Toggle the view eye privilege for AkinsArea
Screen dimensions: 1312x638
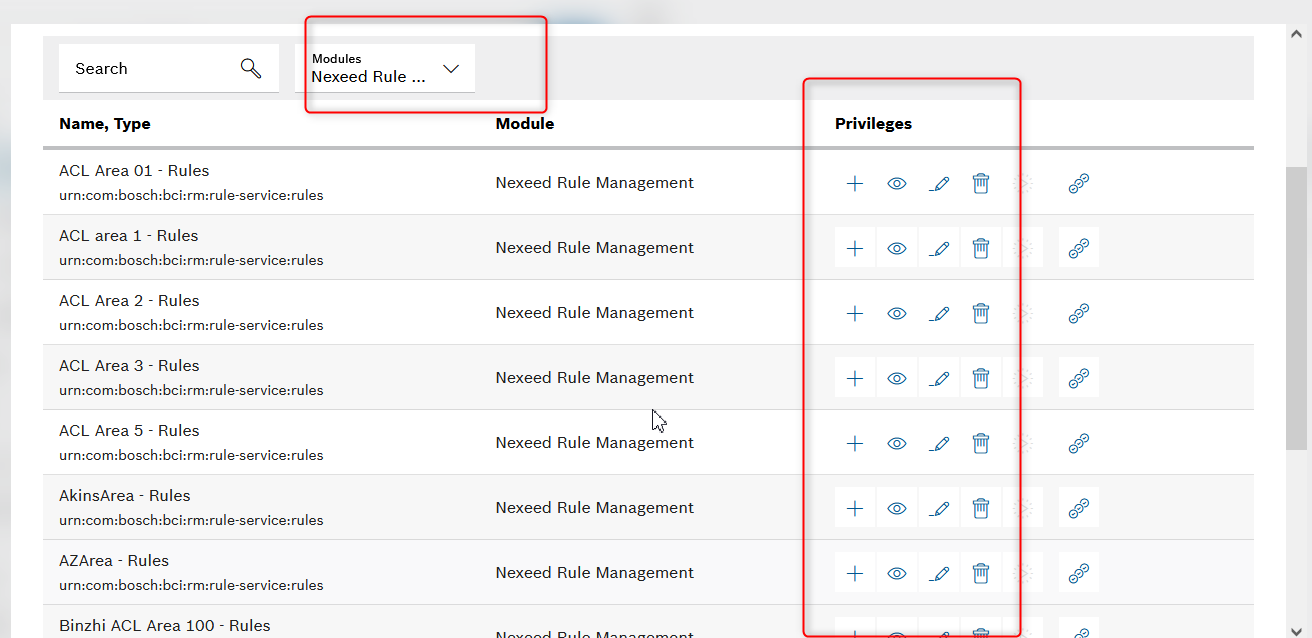pos(896,507)
